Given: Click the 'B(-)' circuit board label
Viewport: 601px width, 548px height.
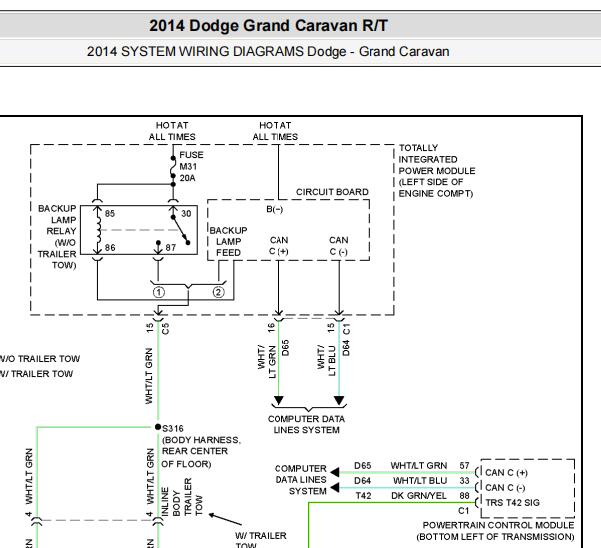Looking at the screenshot, I should (x=274, y=209).
